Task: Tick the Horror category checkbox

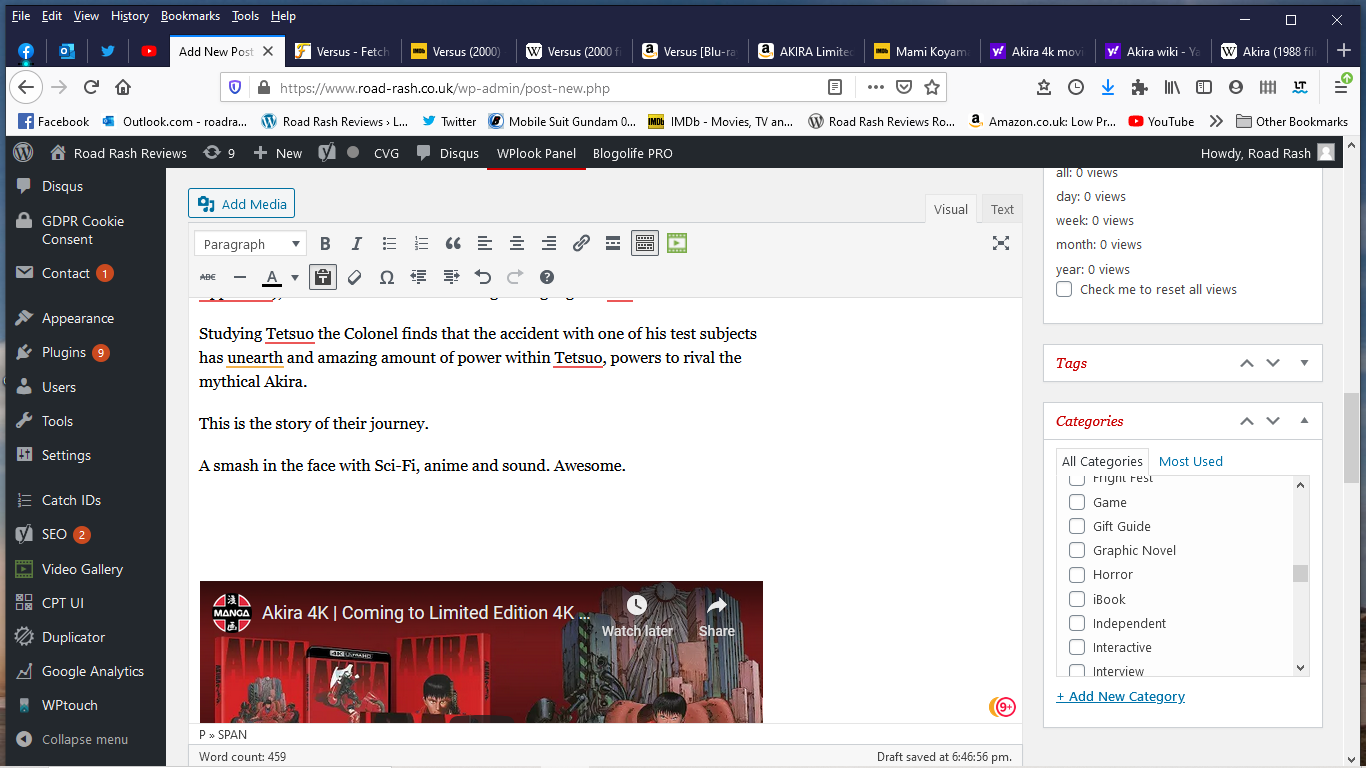Action: [x=1077, y=575]
